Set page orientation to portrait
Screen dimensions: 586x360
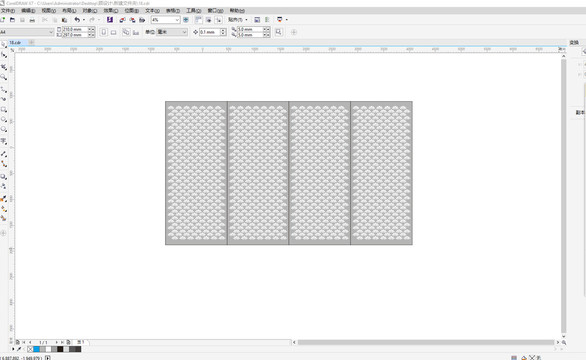(104, 32)
